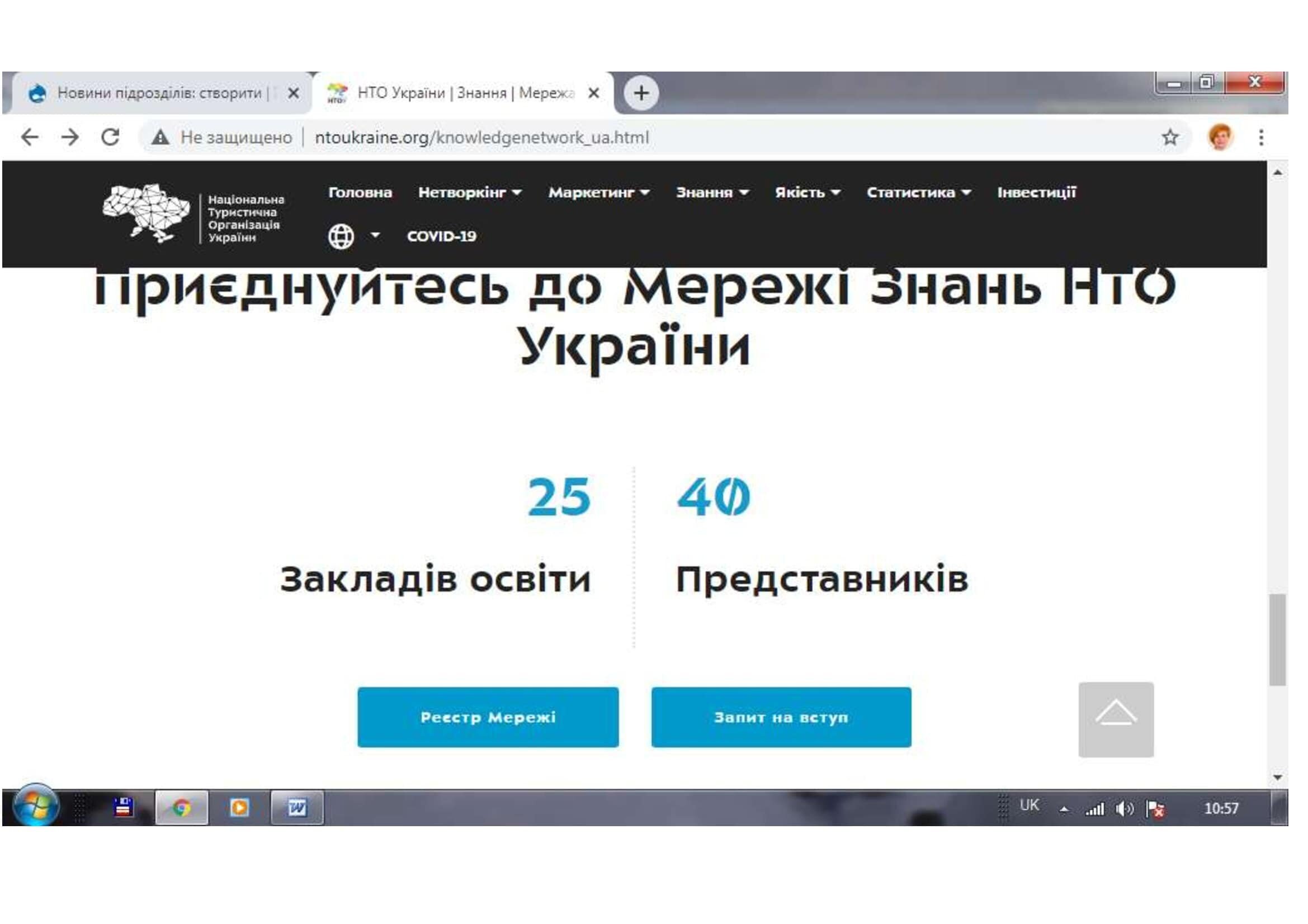
Task: Click the not secure warning icon
Action: coord(160,137)
